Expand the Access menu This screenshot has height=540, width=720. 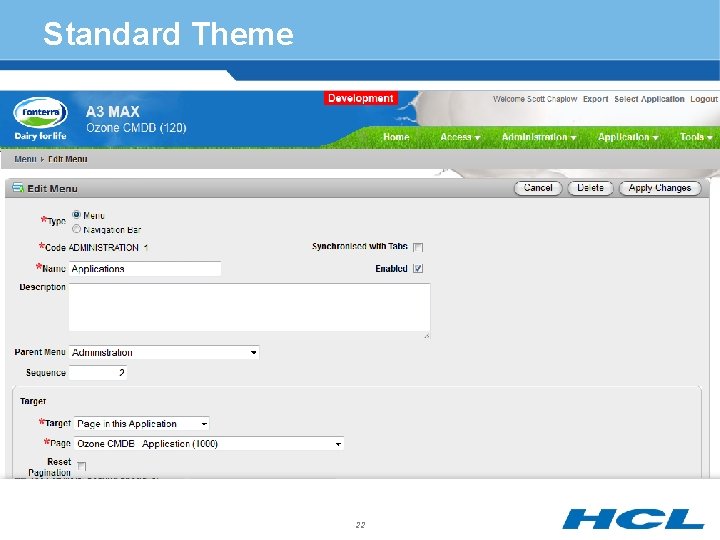point(460,137)
